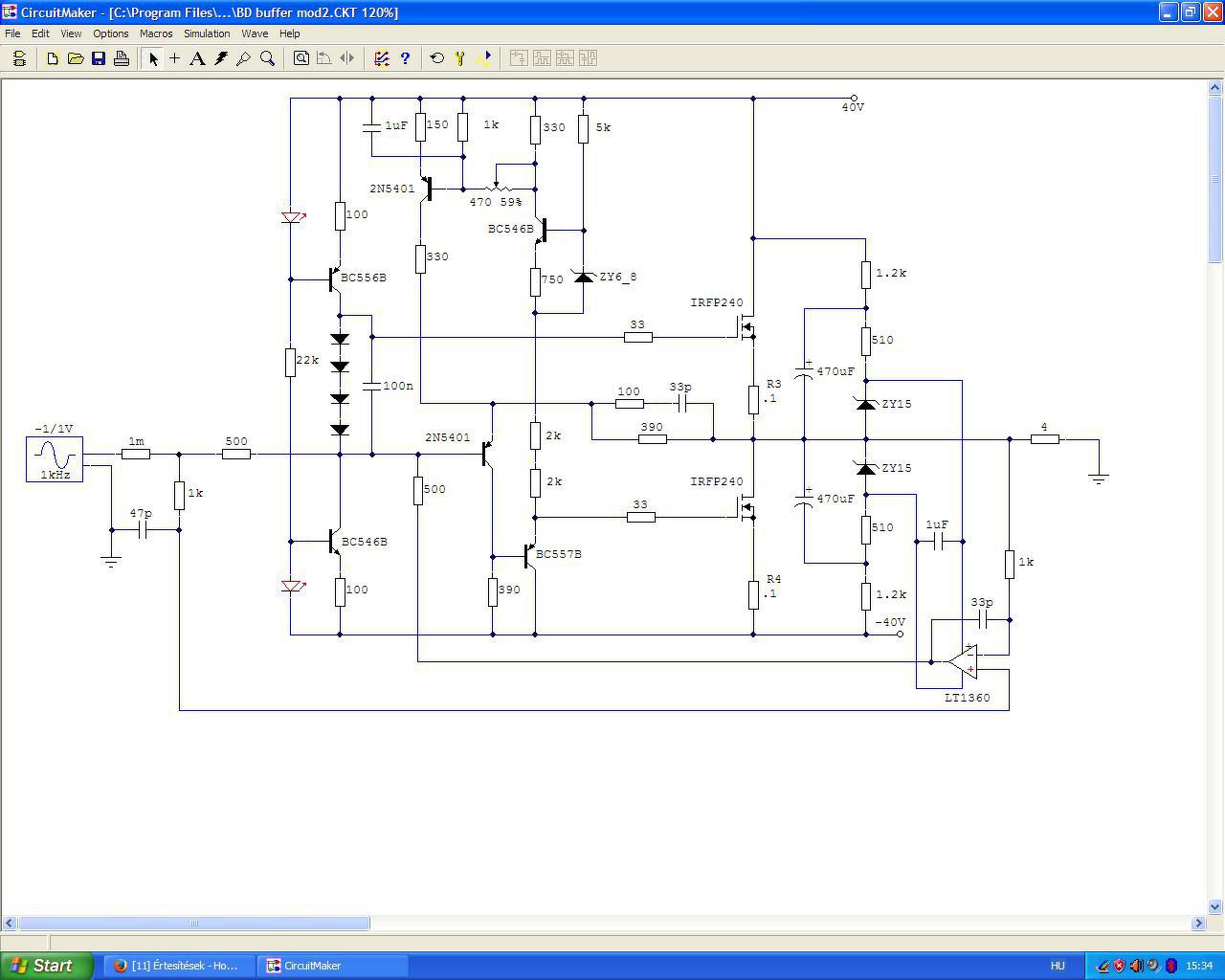Select the Arrow pointer tool

click(x=153, y=58)
